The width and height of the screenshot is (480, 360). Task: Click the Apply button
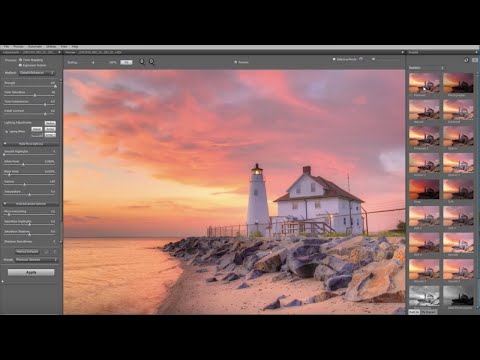31,272
